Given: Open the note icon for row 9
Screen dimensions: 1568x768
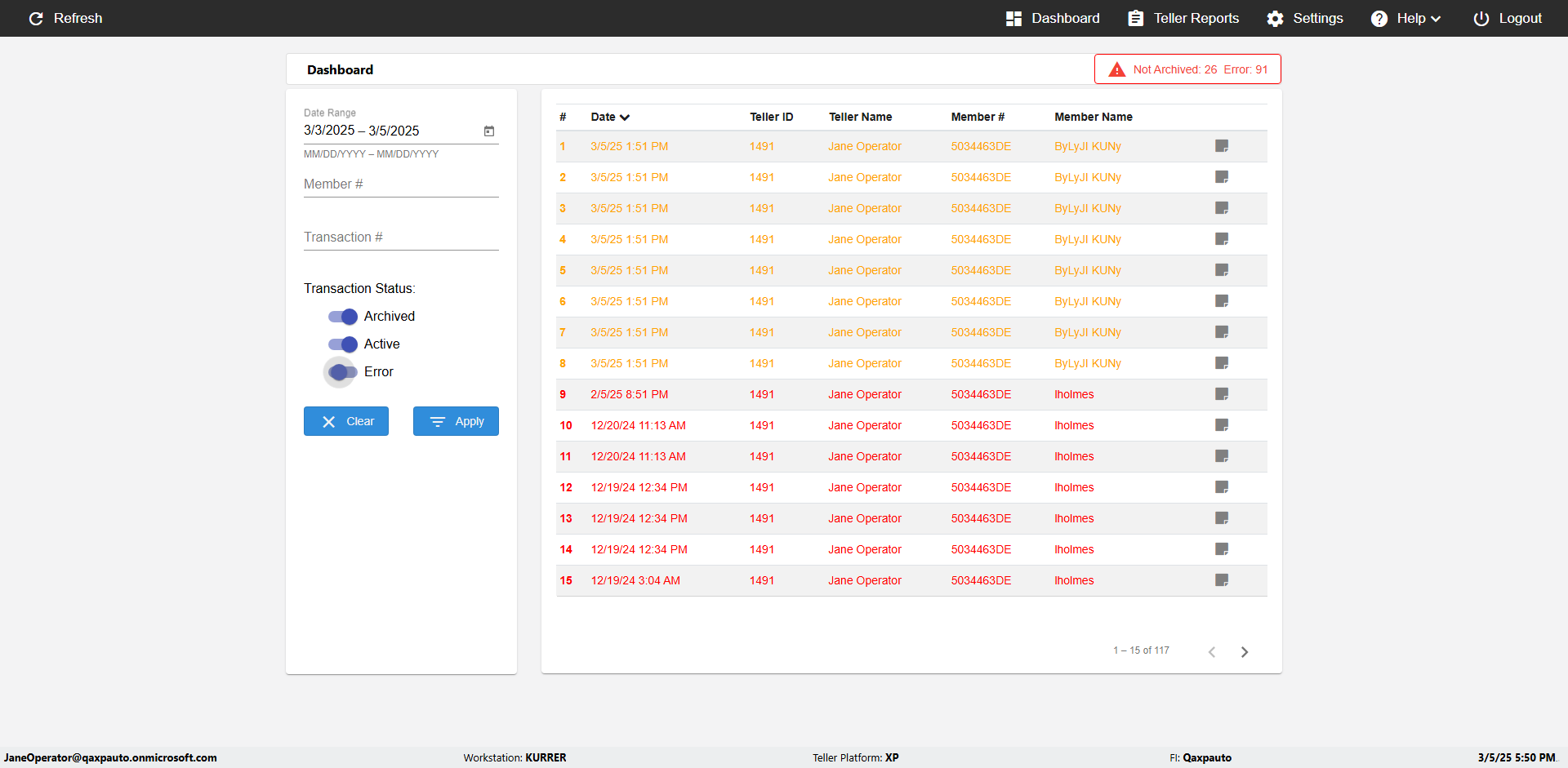Looking at the screenshot, I should pos(1222,394).
